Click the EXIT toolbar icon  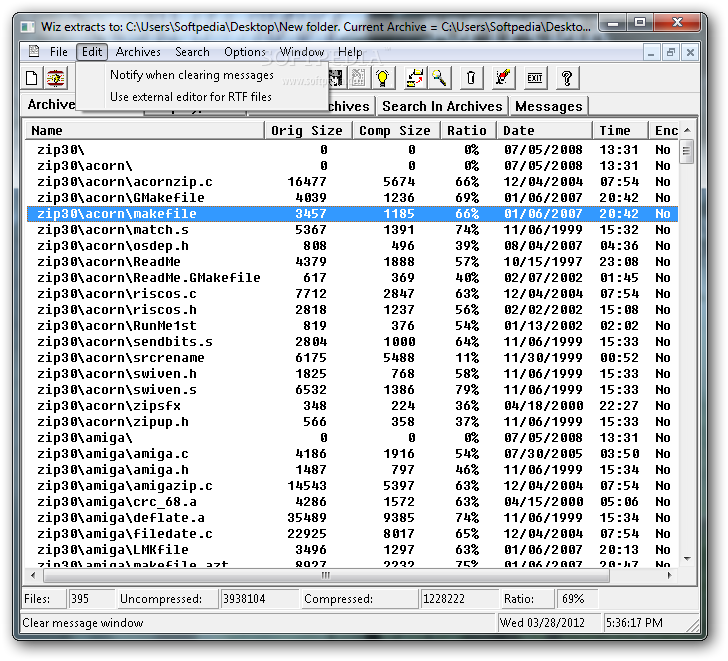(535, 78)
